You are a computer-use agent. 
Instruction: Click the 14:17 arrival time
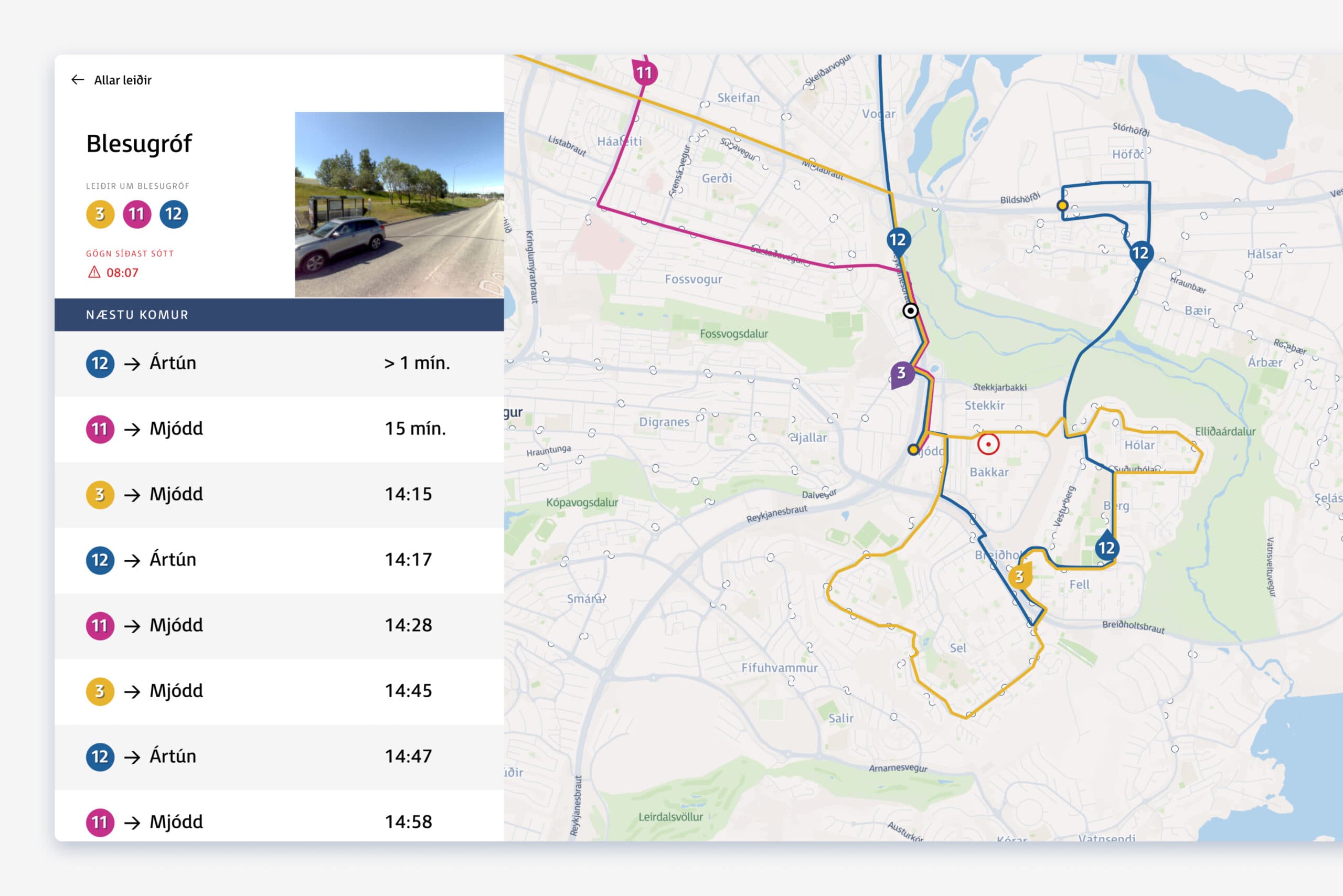tap(408, 559)
